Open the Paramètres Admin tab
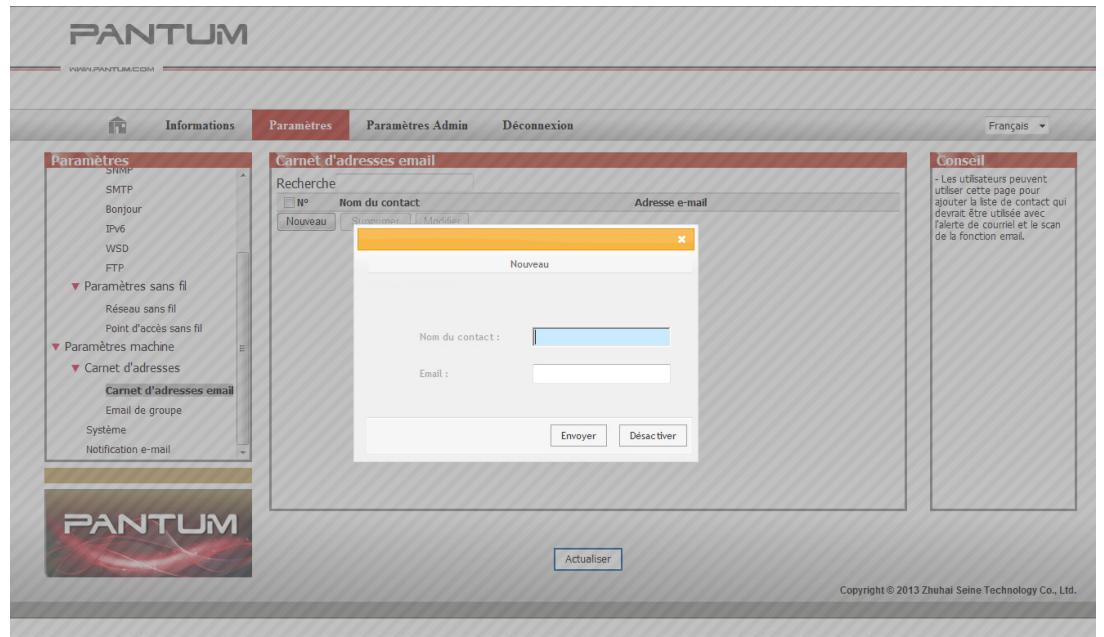This screenshot has height=637, width=1104. [415, 126]
